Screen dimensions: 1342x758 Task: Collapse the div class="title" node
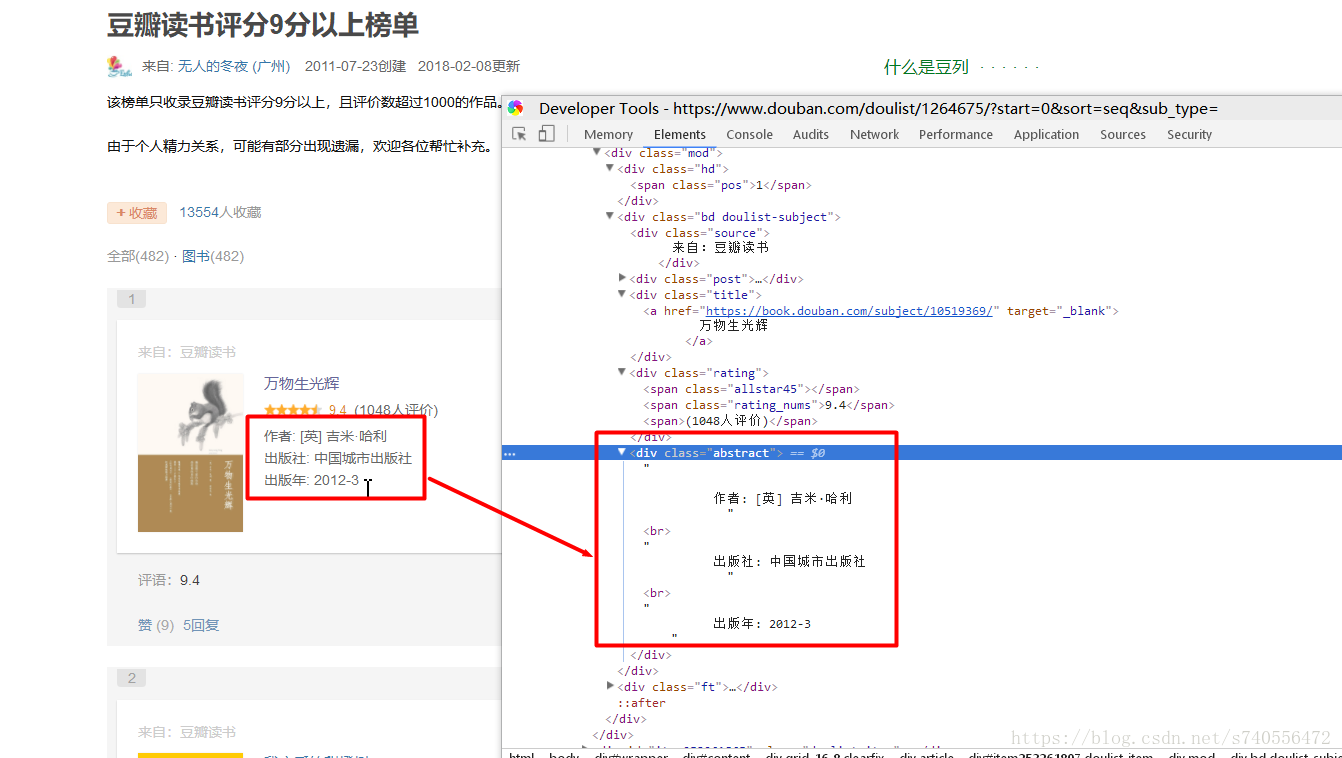623,294
